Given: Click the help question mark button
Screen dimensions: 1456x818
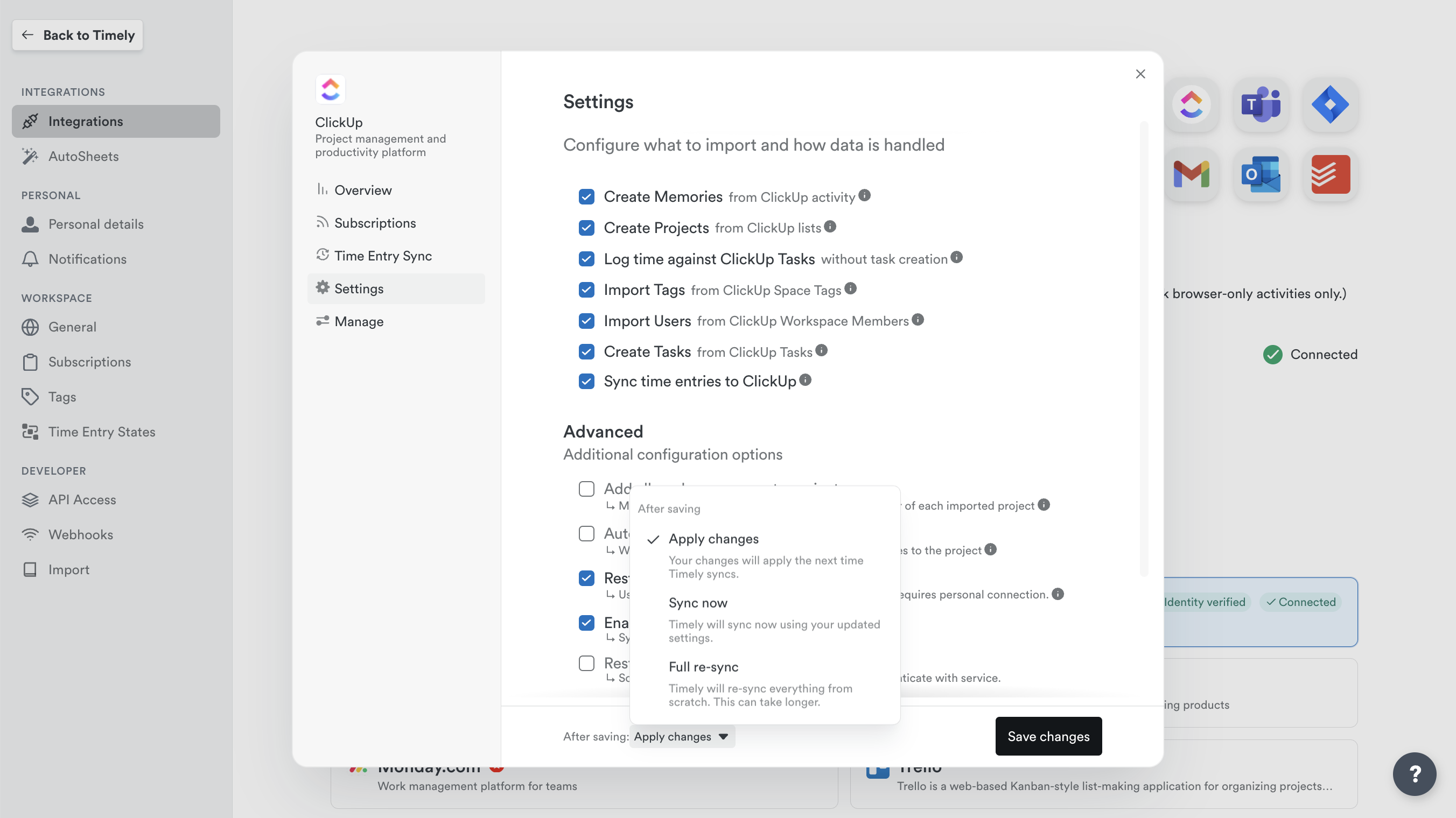Looking at the screenshot, I should click(x=1414, y=774).
